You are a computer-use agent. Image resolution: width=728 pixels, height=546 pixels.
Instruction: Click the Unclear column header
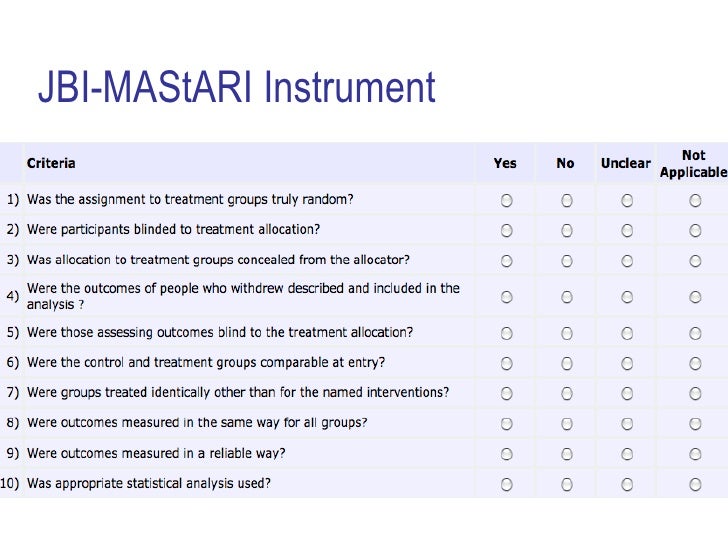tap(625, 163)
